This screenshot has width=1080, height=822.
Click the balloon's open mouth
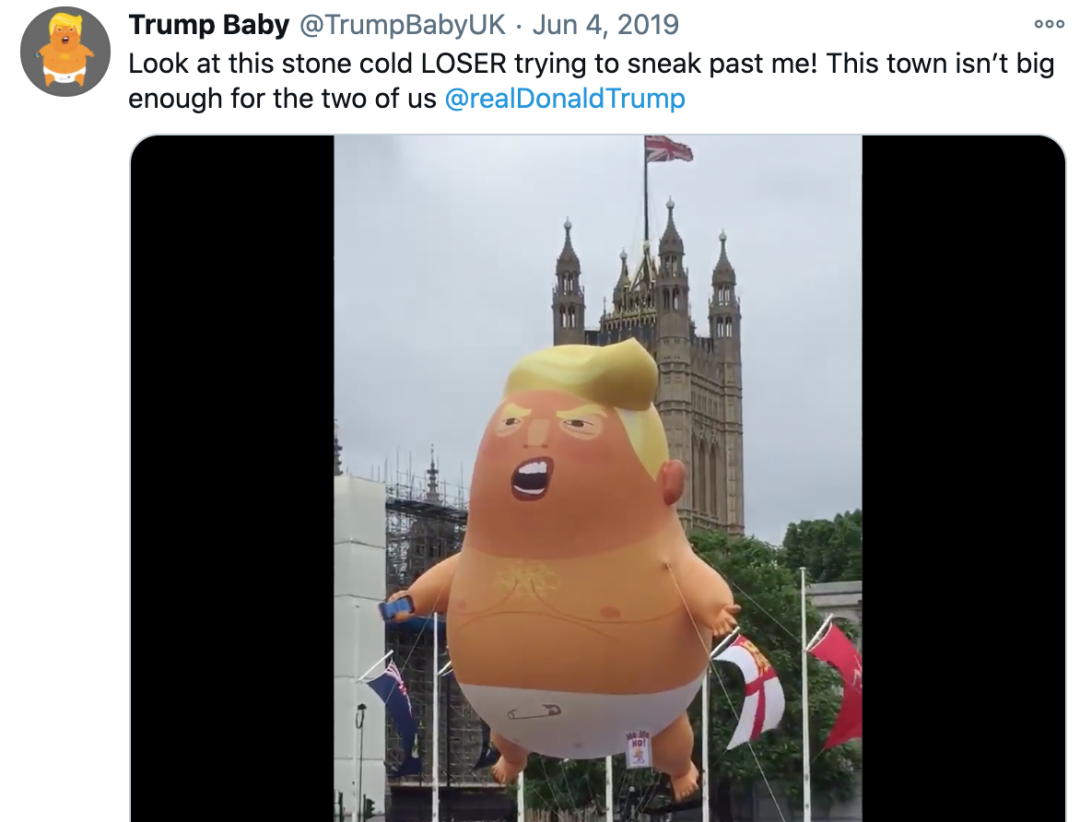coord(531,478)
